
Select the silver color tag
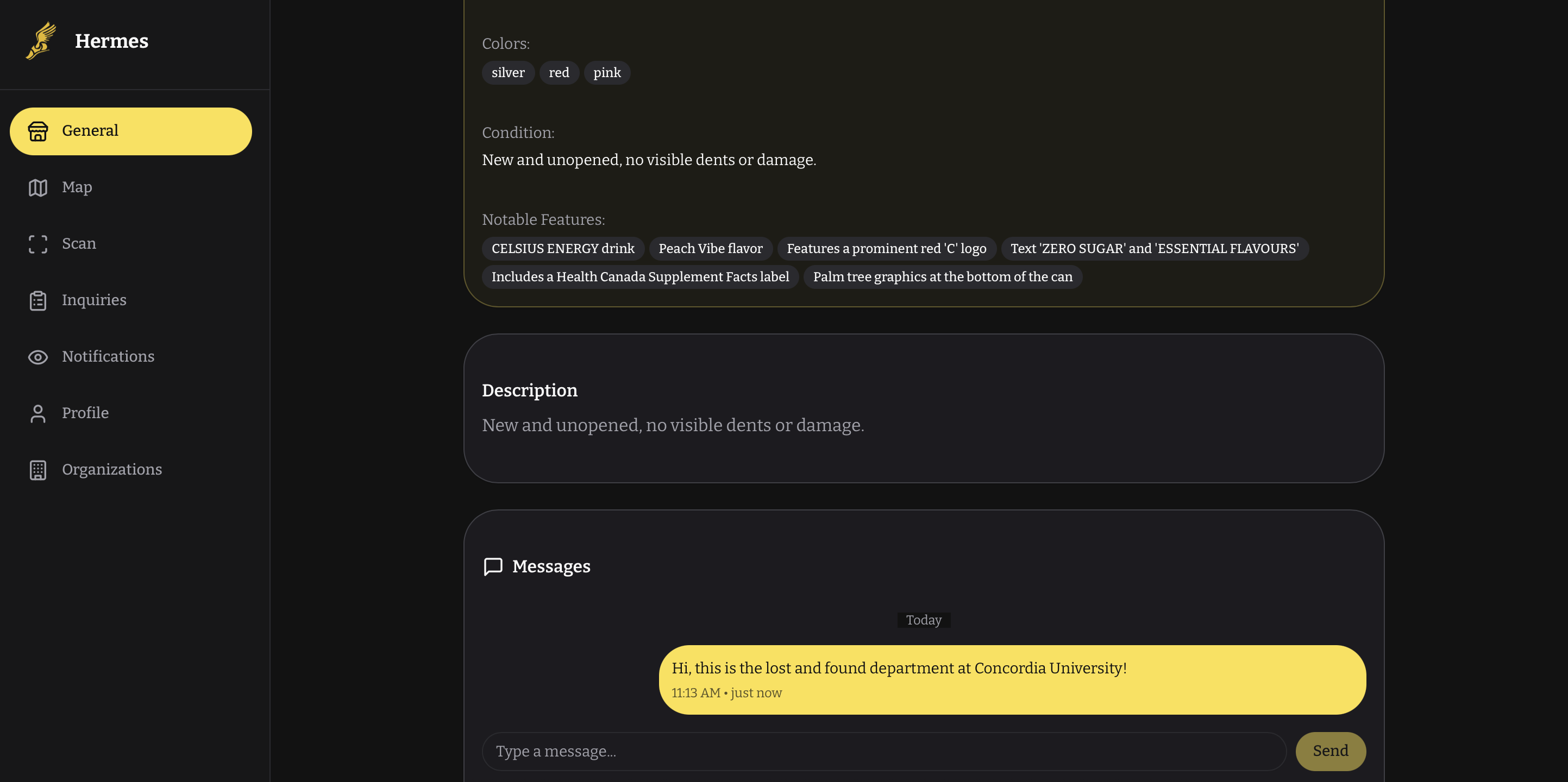tap(507, 72)
